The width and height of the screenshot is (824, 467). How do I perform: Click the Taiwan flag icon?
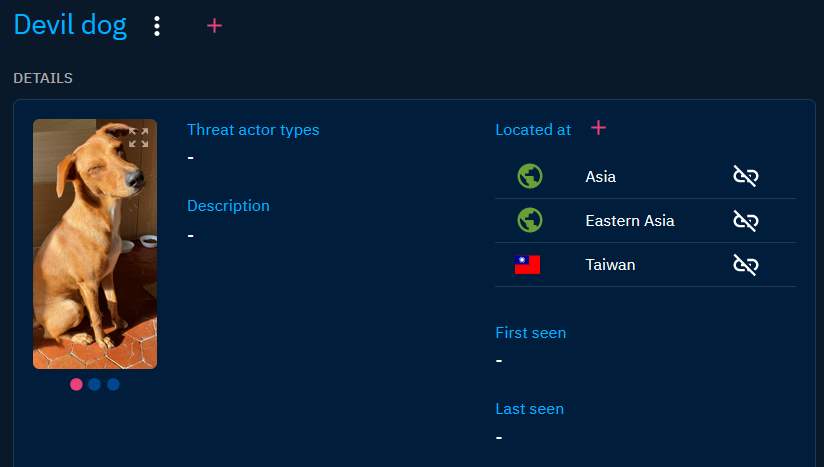pyautogui.click(x=527, y=265)
